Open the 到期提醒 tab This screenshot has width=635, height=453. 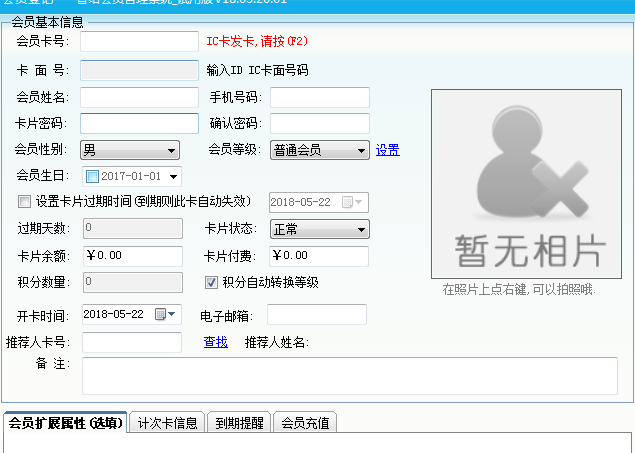pos(238,423)
